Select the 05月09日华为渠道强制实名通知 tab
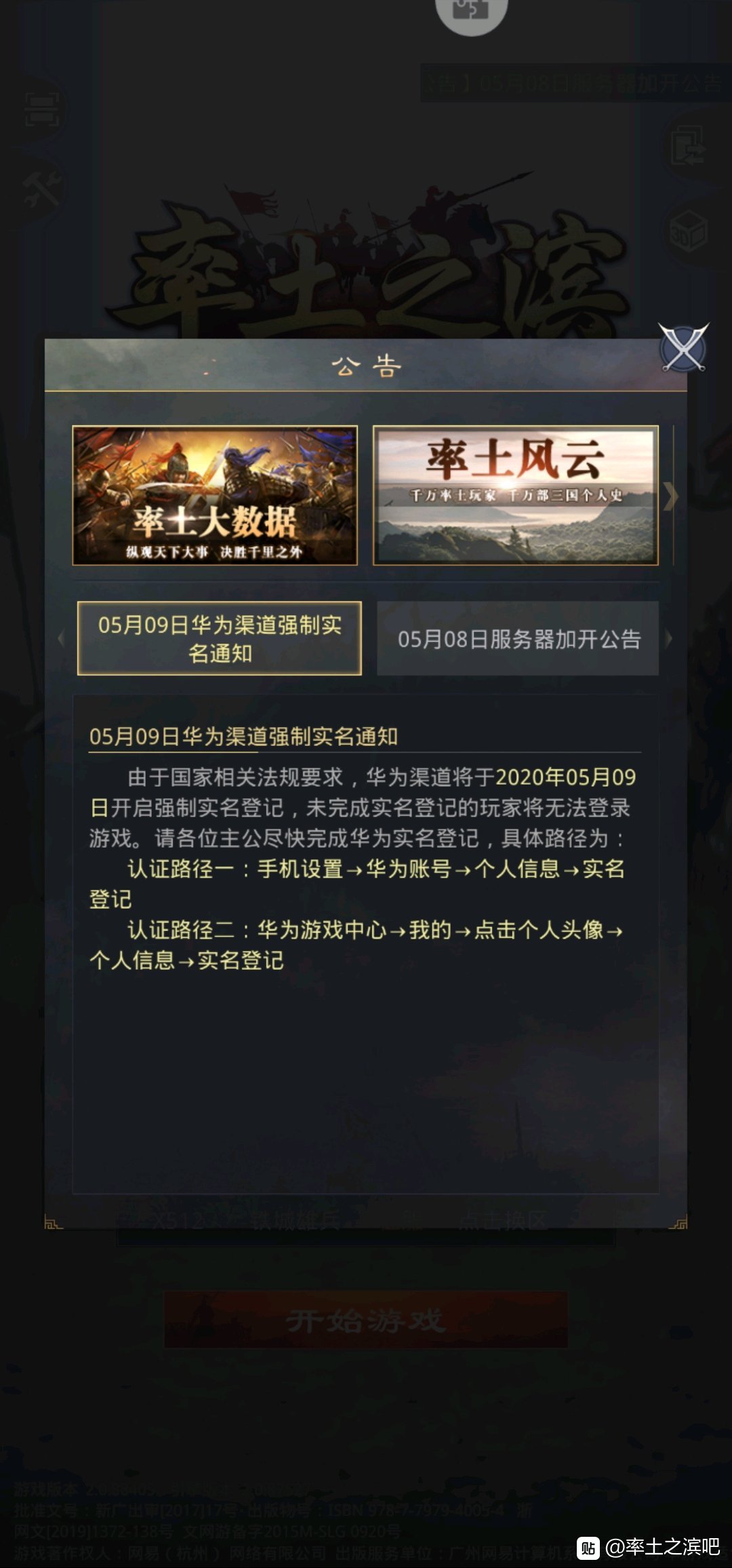The height and width of the screenshot is (1568, 732). (220, 638)
